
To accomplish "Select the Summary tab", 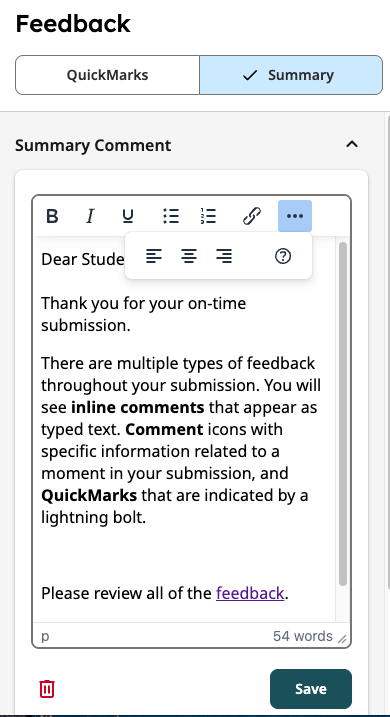I will (x=291, y=75).
